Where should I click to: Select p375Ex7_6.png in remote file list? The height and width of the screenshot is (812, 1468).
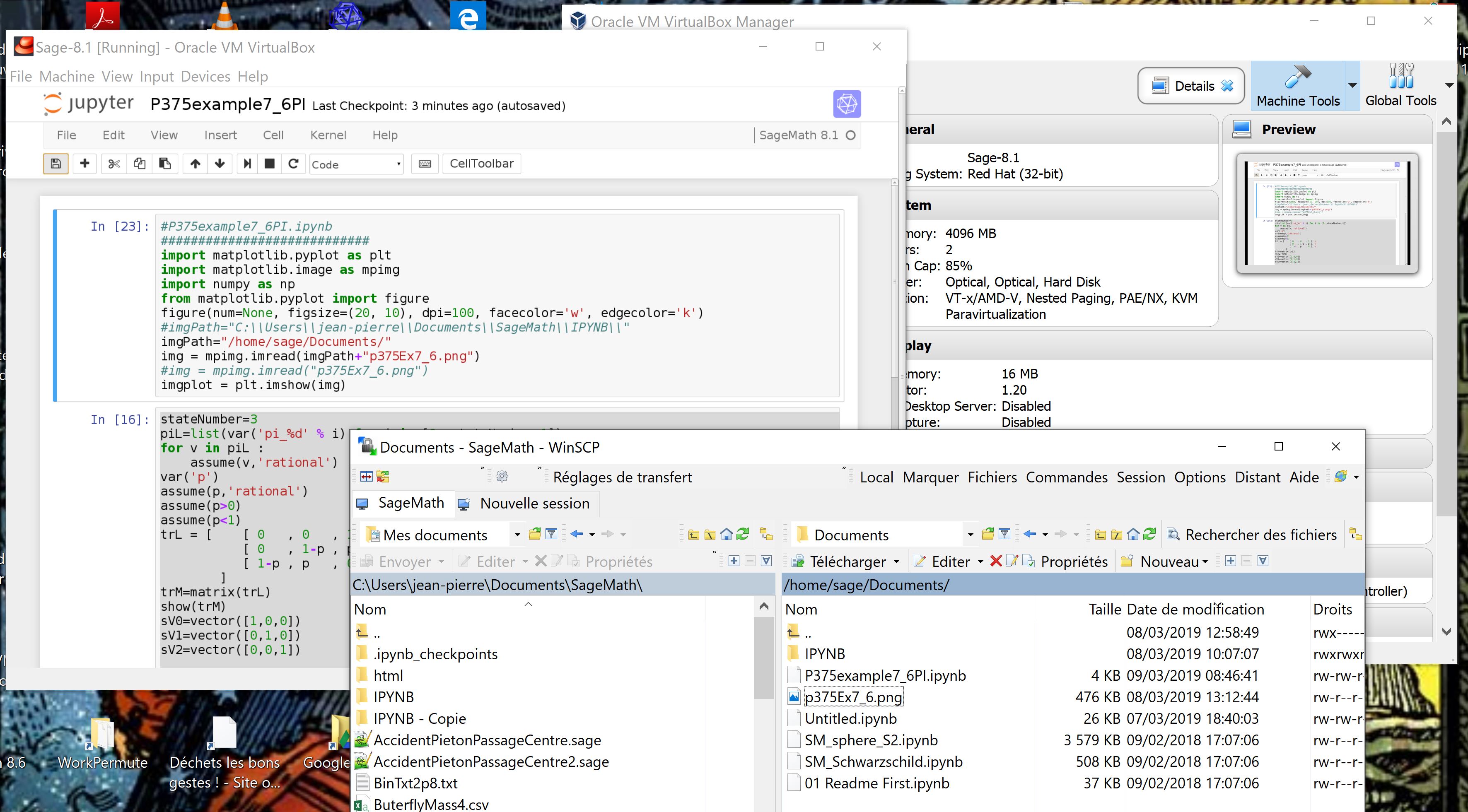[x=852, y=697]
